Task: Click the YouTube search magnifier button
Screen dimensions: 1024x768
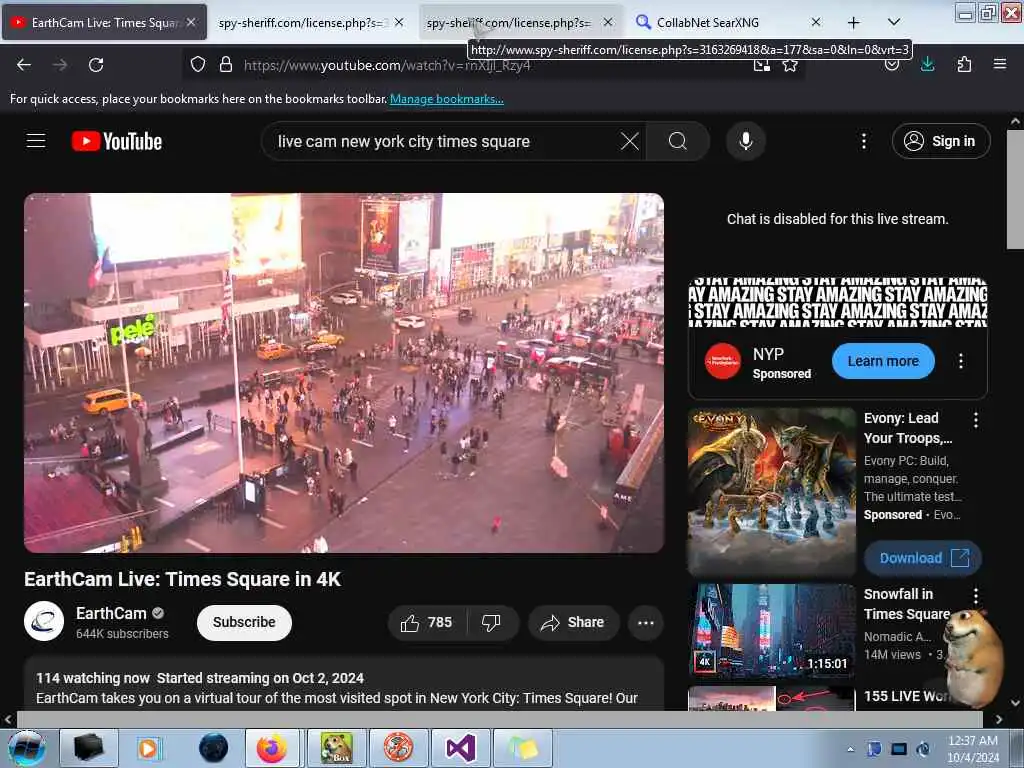Action: [x=678, y=141]
